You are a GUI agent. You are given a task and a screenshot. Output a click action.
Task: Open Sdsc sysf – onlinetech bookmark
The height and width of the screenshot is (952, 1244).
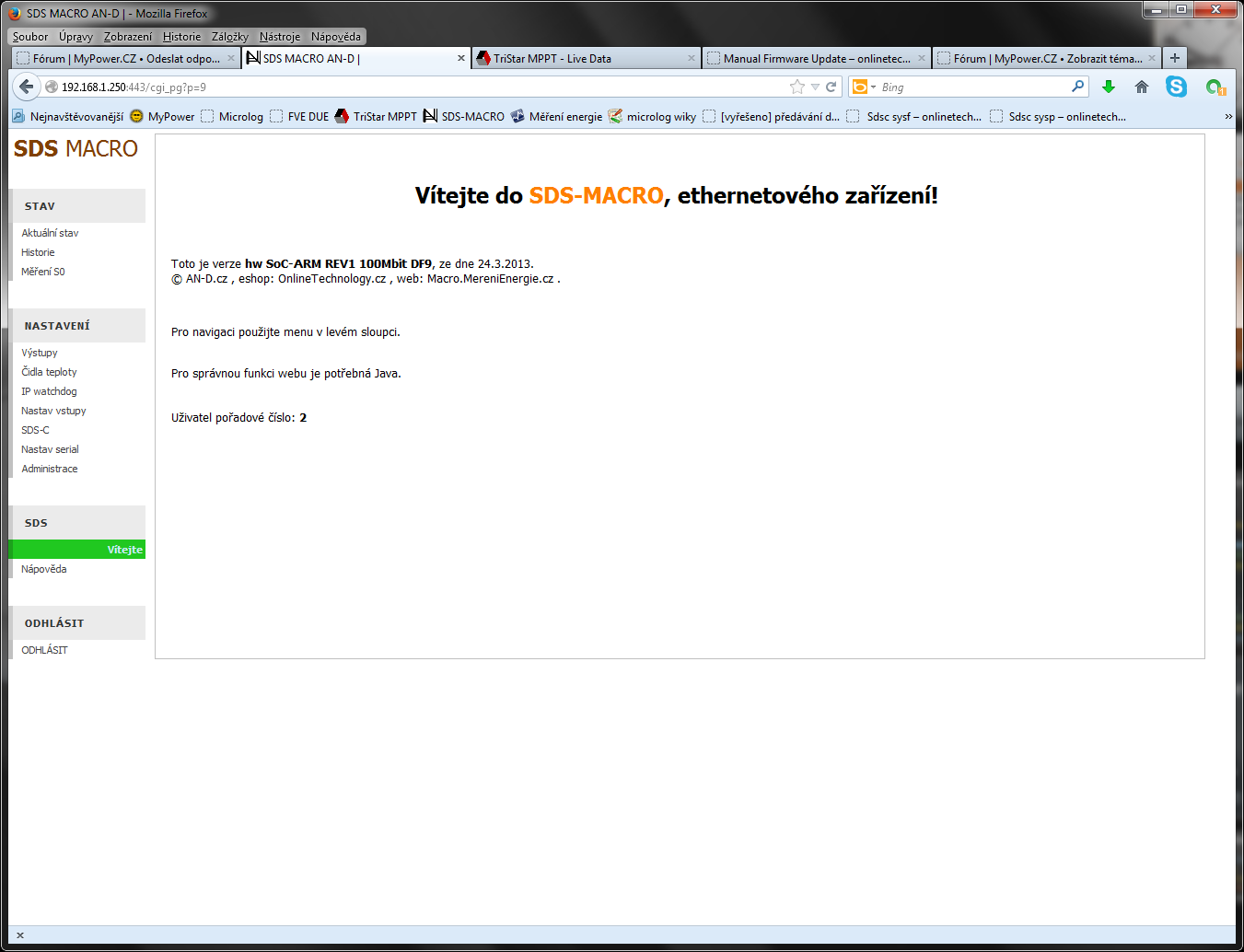pos(914,117)
